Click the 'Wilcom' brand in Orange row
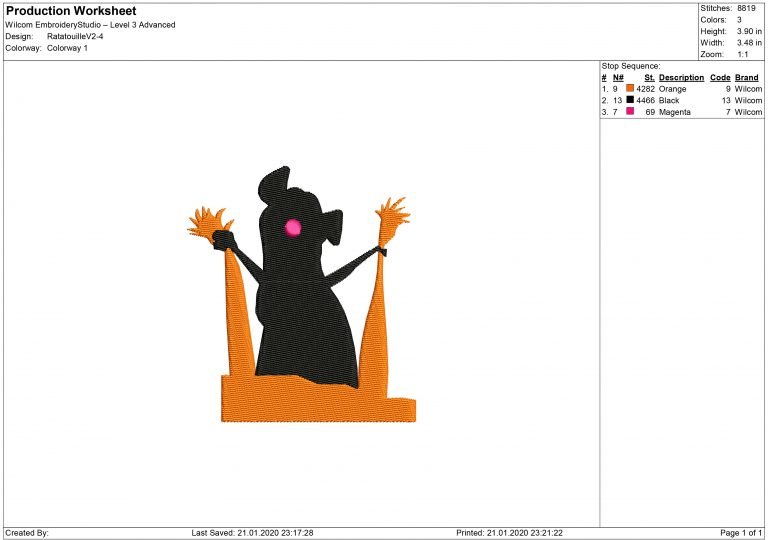The width and height of the screenshot is (768, 540). 748,89
